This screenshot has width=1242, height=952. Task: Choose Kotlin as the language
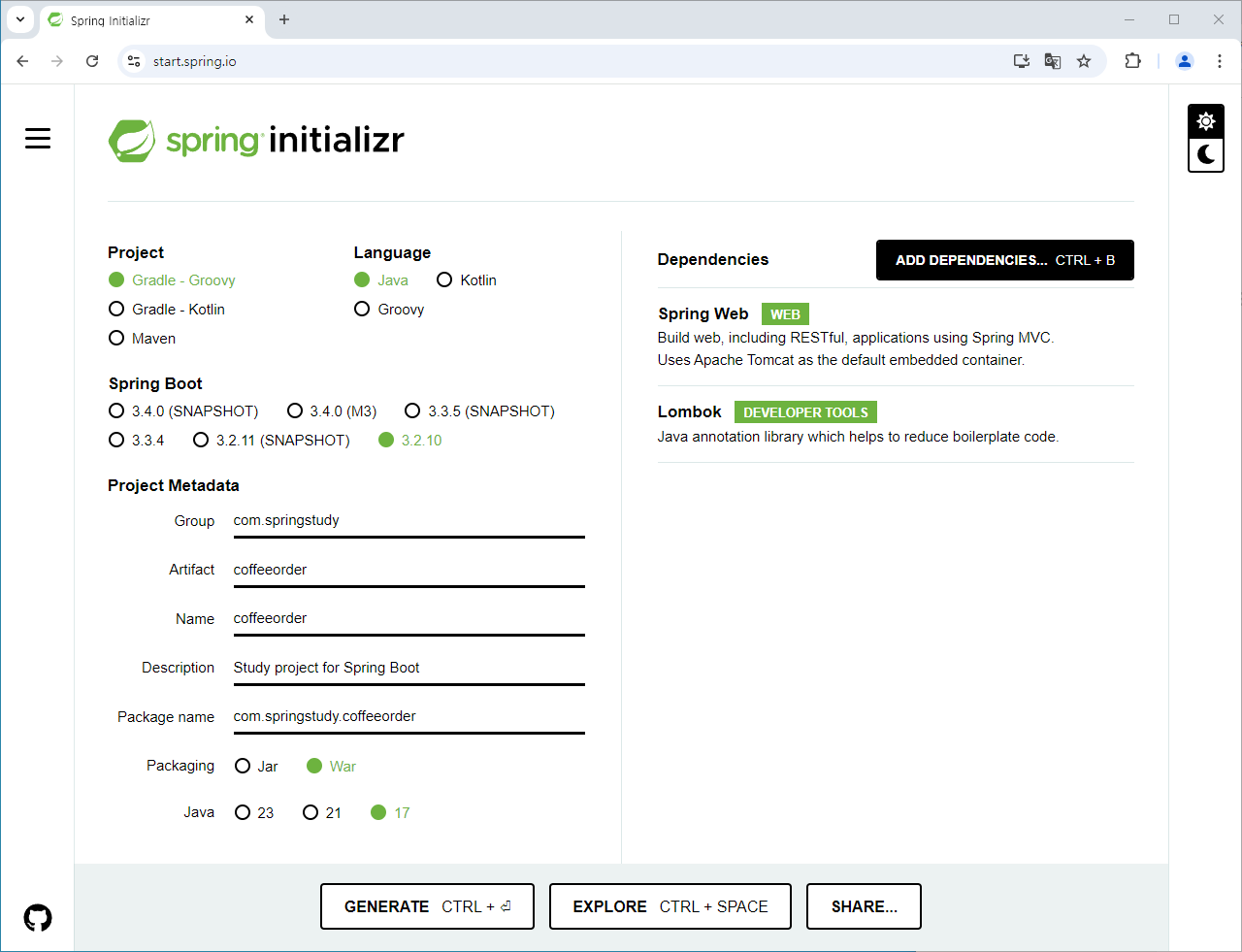(466, 280)
